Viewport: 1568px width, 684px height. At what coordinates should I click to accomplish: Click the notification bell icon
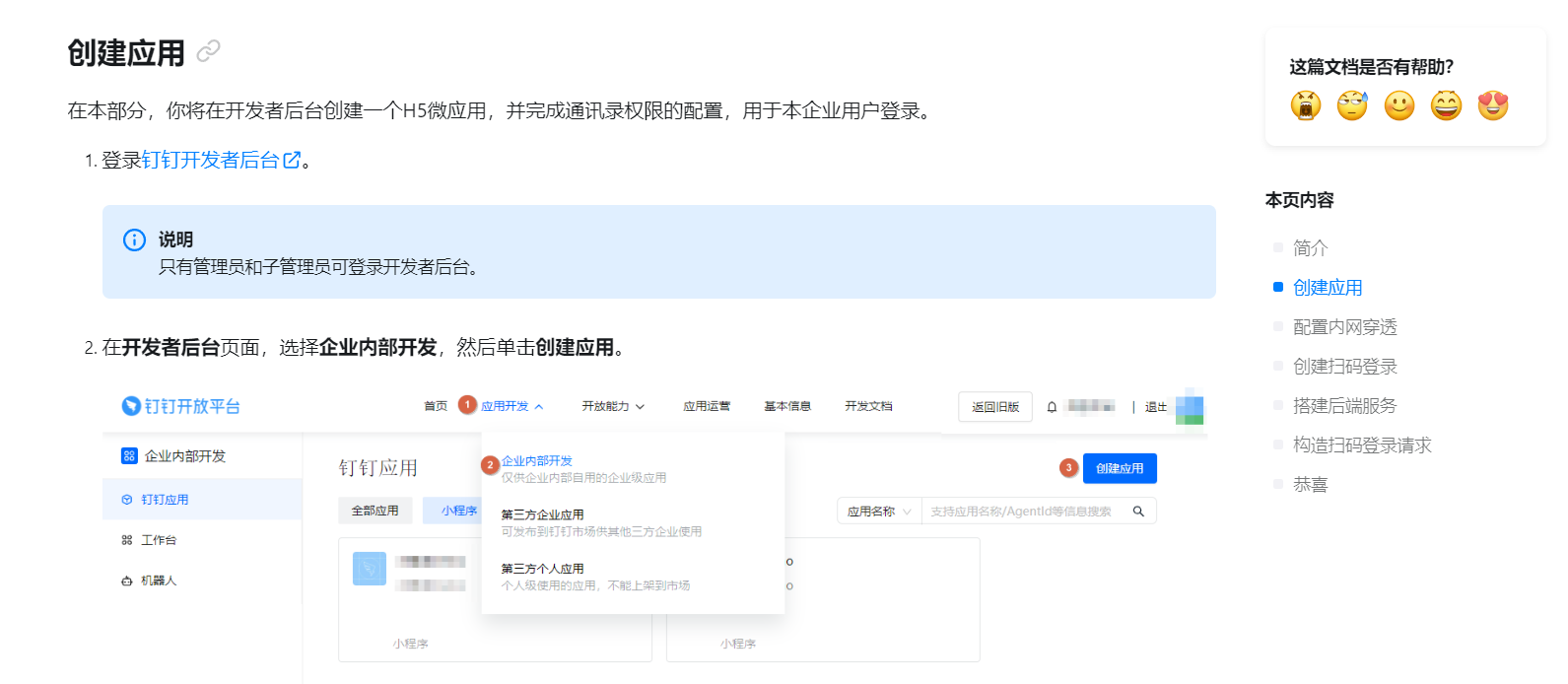1052,407
